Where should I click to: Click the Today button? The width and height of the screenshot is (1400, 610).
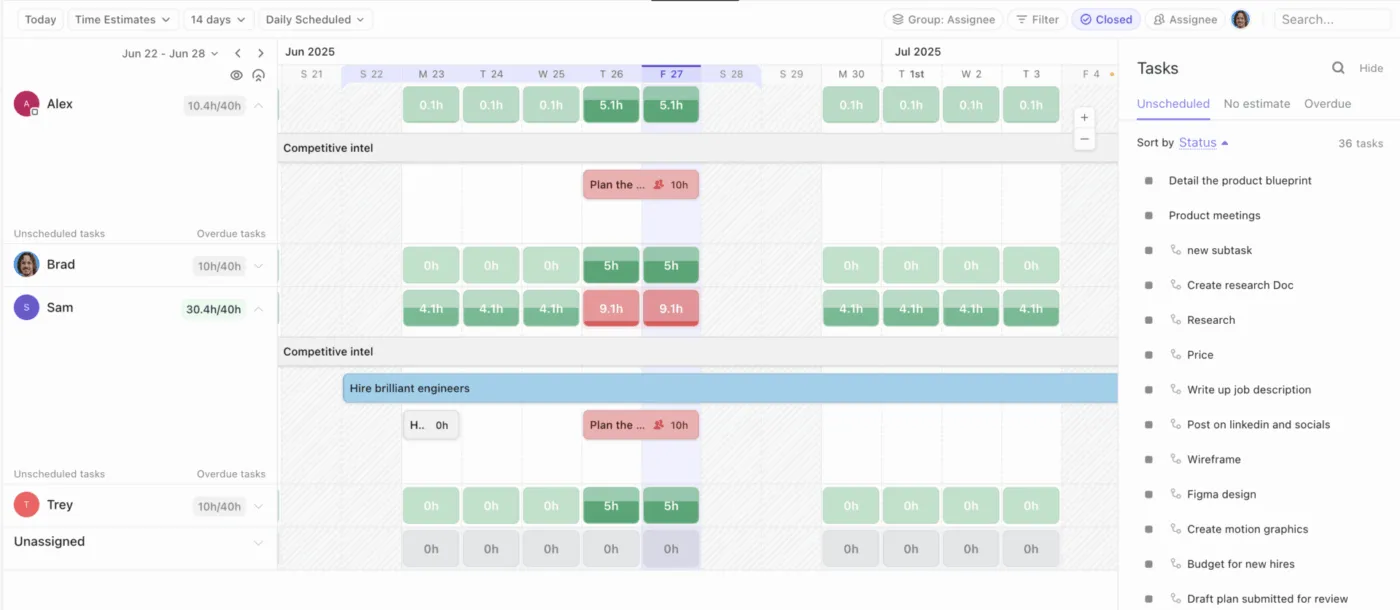pos(40,19)
